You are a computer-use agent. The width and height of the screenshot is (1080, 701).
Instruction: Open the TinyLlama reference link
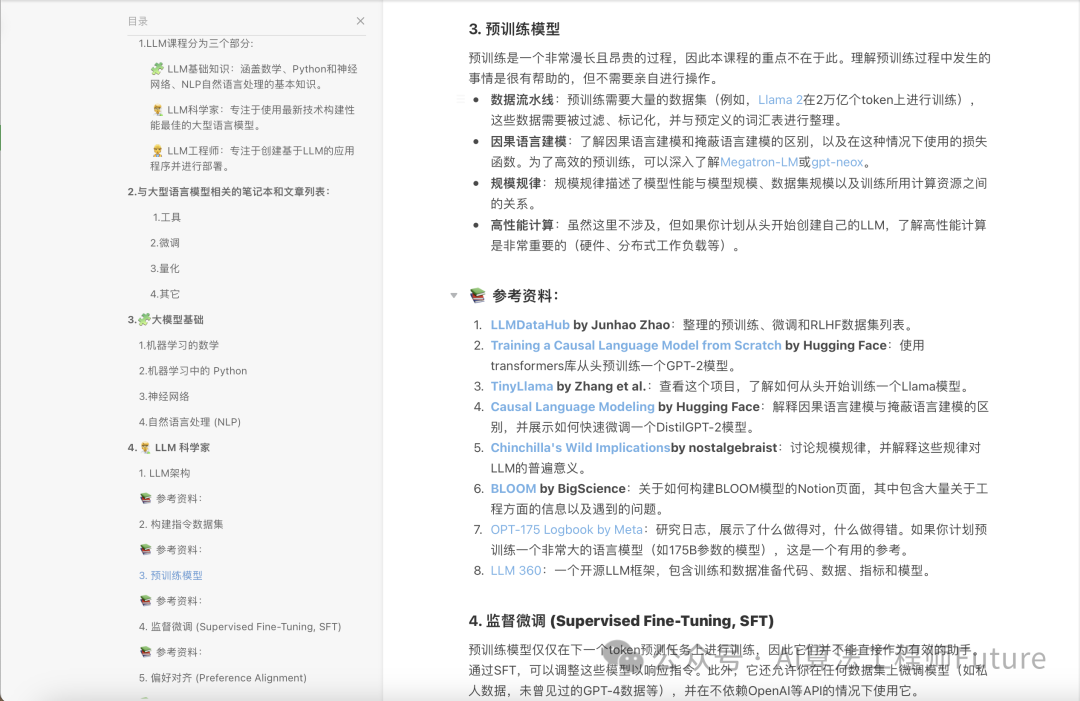coord(521,386)
